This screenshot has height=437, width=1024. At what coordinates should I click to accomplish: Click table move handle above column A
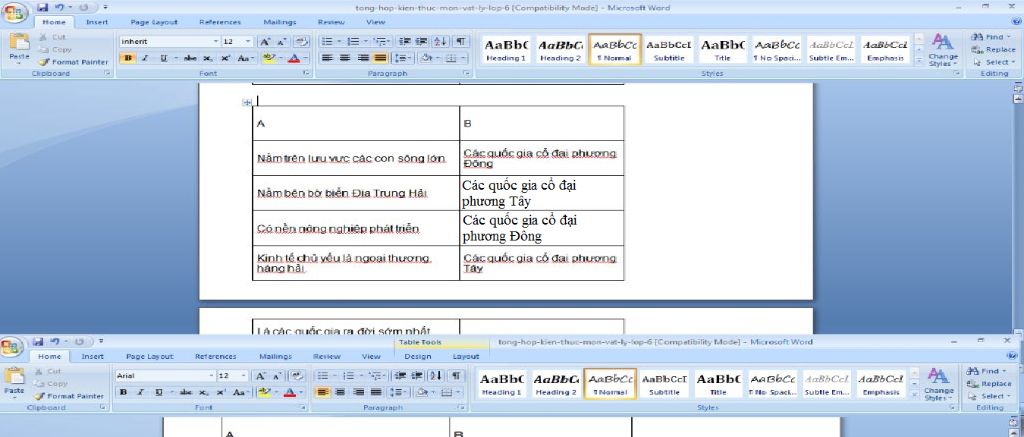click(x=247, y=103)
